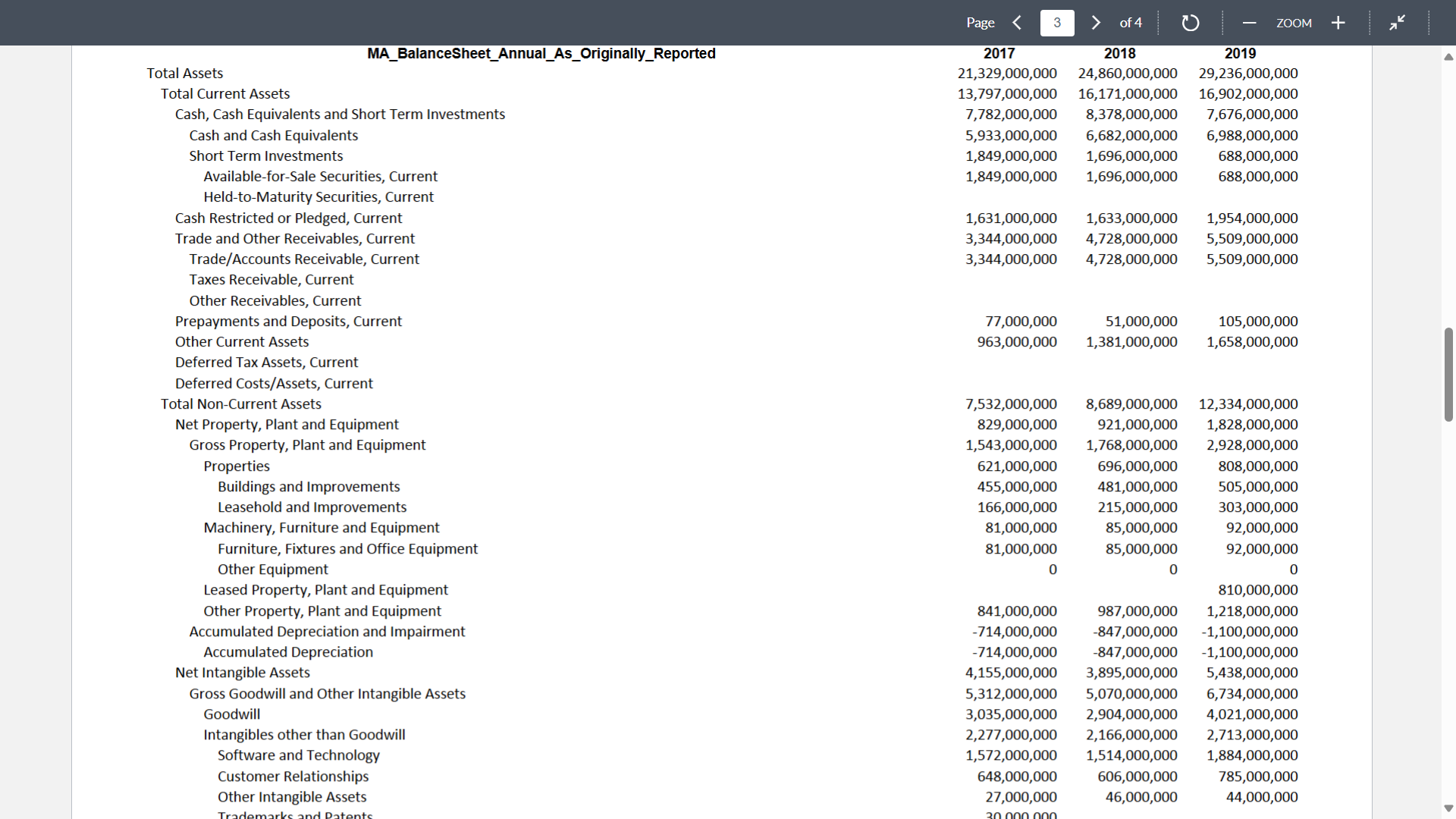The image size is (1456, 819).
Task: Click Cash Restricted 2019 value 1,954,000,000
Action: tap(1252, 218)
